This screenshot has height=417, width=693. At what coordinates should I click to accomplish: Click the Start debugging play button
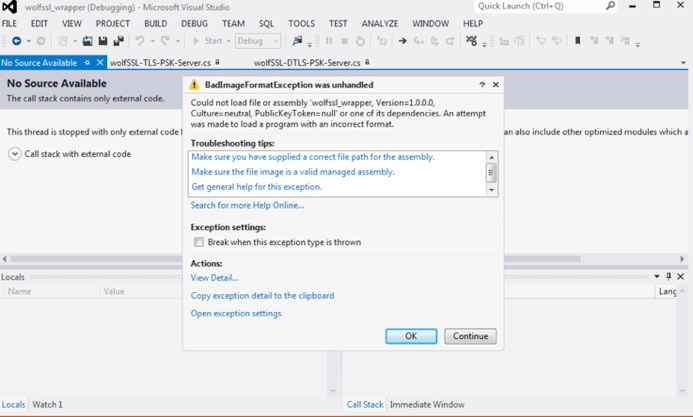click(x=196, y=41)
